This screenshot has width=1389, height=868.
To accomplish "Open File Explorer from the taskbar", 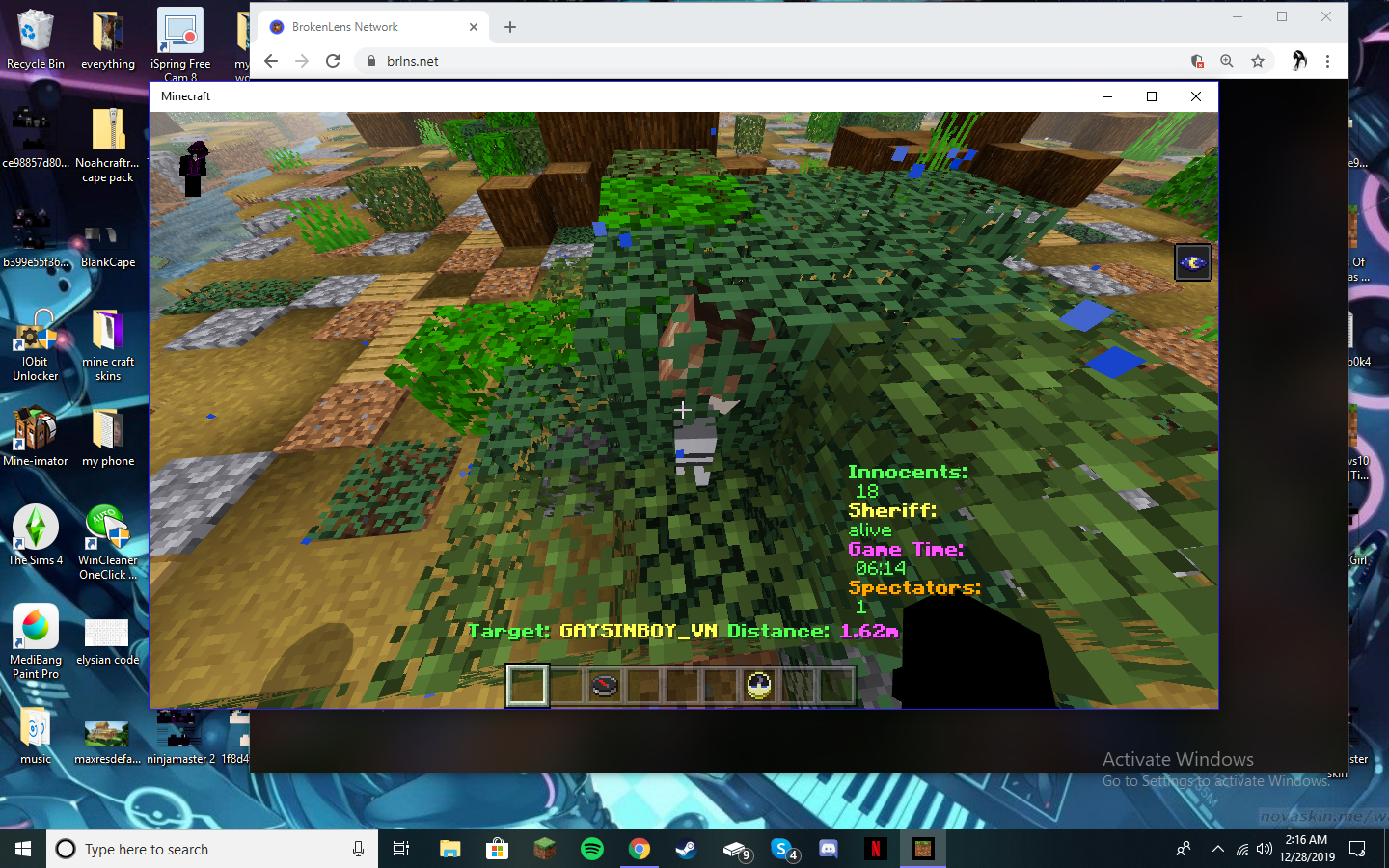I will click(x=450, y=849).
